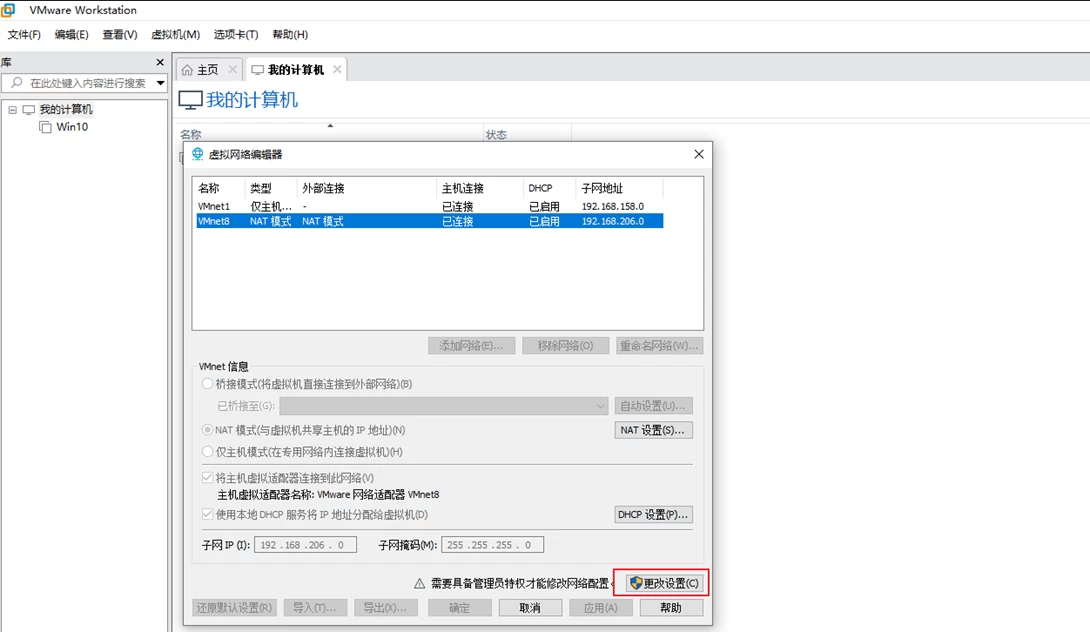Click 应用(A) button
This screenshot has width=1090, height=632.
[x=601, y=608]
